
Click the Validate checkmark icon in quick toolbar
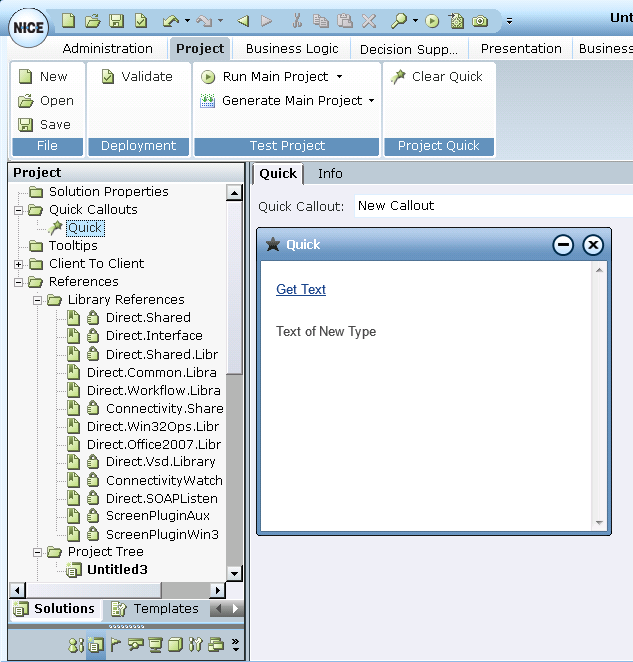141,20
